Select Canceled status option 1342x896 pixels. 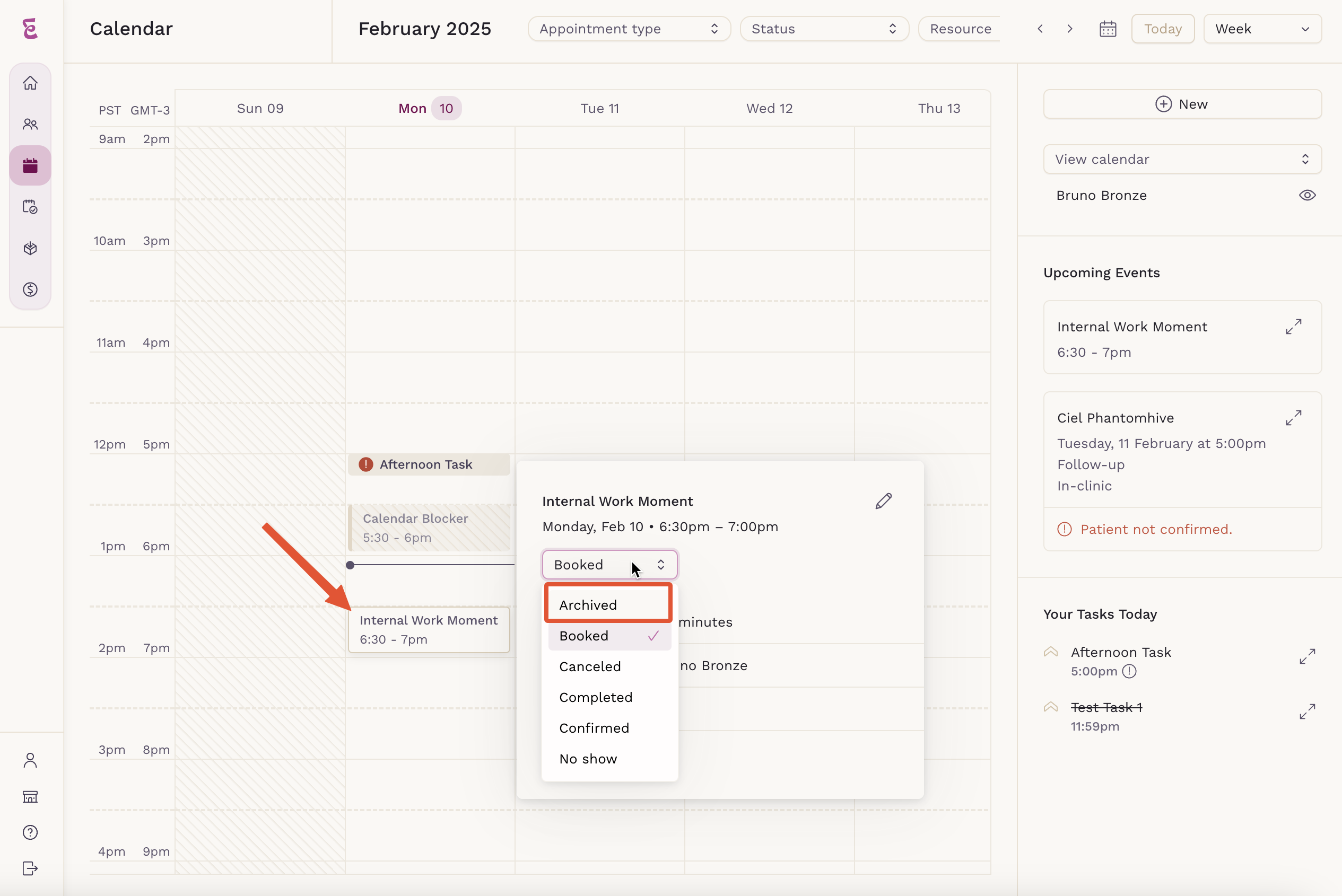click(609, 666)
